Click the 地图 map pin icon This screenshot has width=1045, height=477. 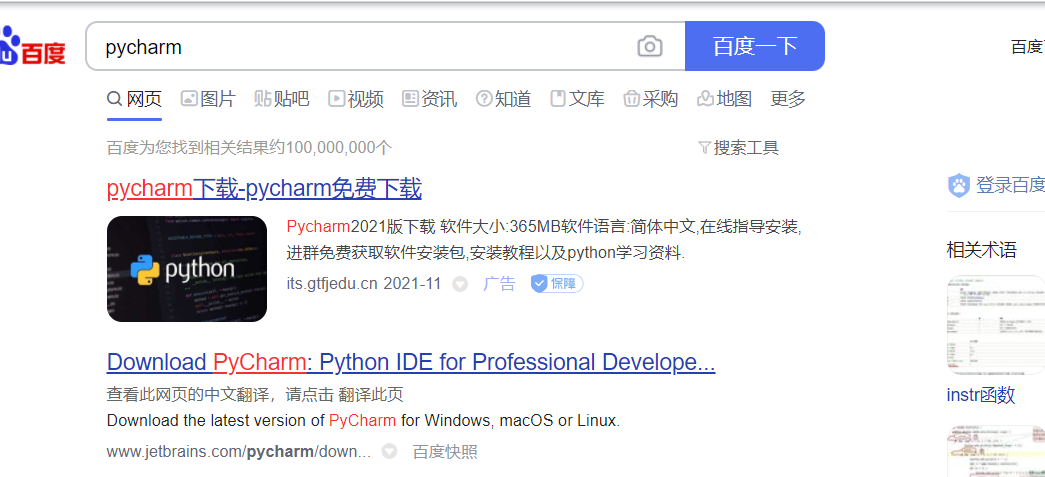pos(705,99)
